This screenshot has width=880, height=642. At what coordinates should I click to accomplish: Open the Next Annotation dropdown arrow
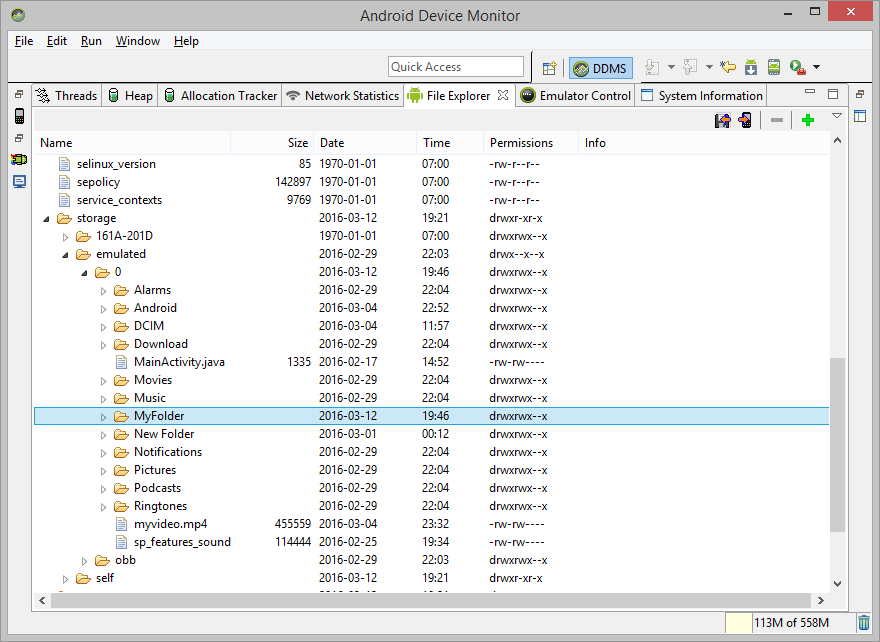tap(671, 67)
